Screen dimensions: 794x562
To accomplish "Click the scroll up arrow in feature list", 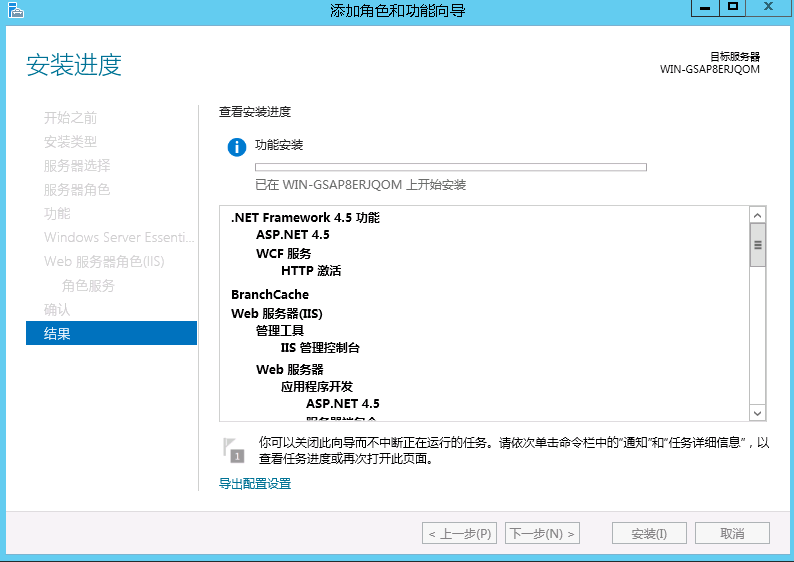I will point(757,215).
